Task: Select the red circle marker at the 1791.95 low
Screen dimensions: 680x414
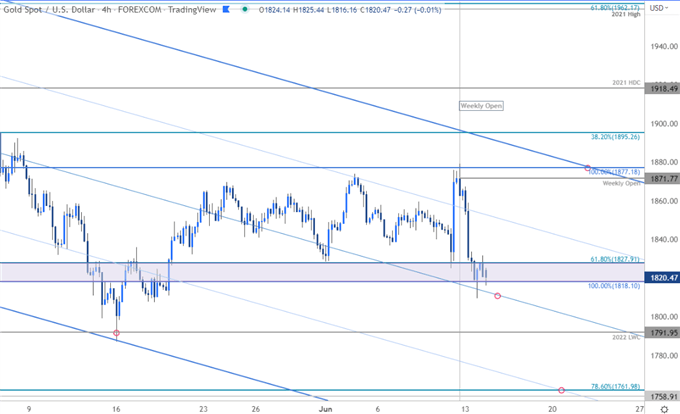Action: [x=116, y=333]
